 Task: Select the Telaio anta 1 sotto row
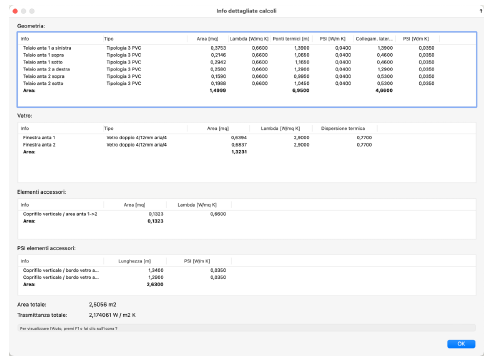coord(247,62)
